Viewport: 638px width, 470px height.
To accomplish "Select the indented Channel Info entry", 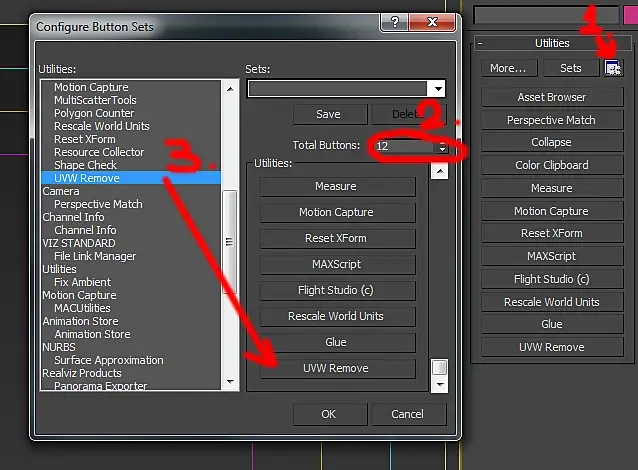I will [85, 230].
